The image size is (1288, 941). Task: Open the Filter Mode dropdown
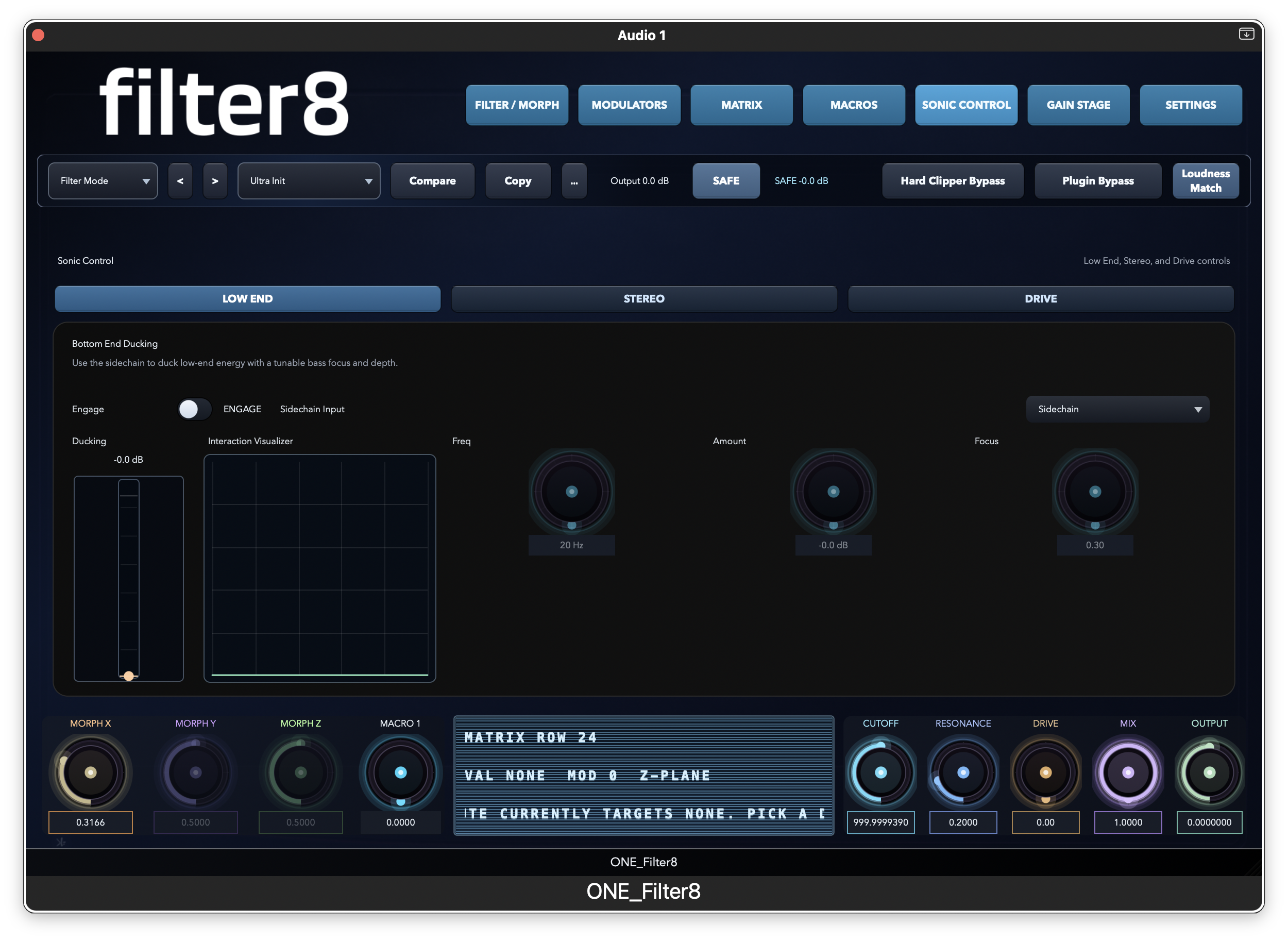[103, 180]
